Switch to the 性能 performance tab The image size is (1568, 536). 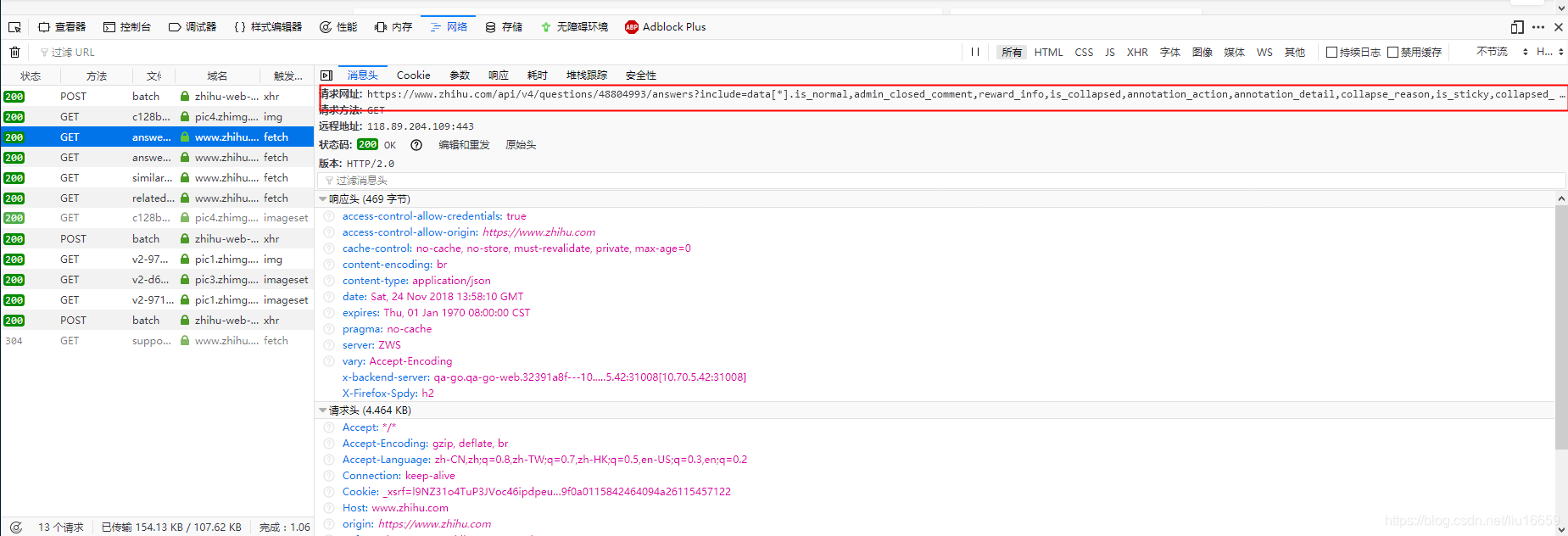338,27
